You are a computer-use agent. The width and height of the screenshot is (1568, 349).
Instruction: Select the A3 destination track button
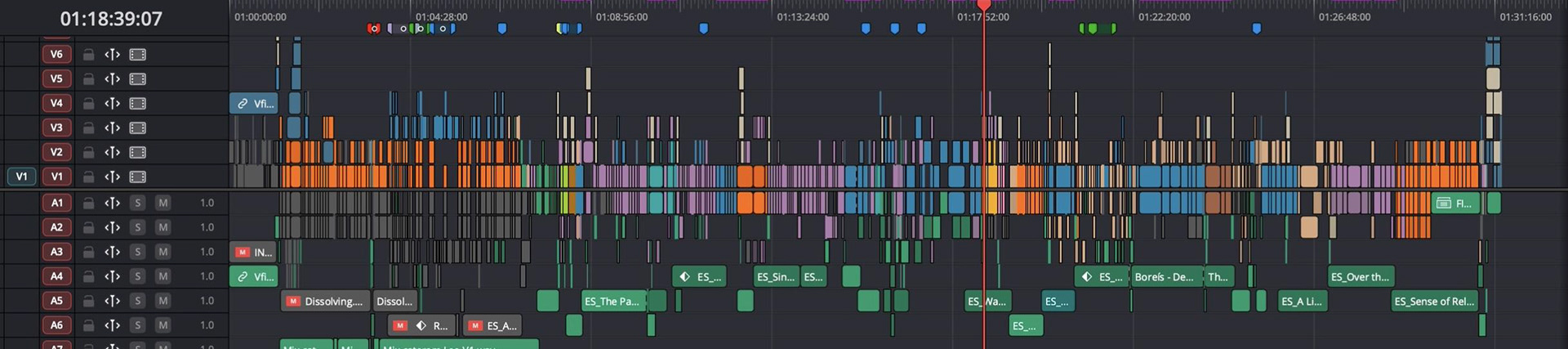point(56,252)
